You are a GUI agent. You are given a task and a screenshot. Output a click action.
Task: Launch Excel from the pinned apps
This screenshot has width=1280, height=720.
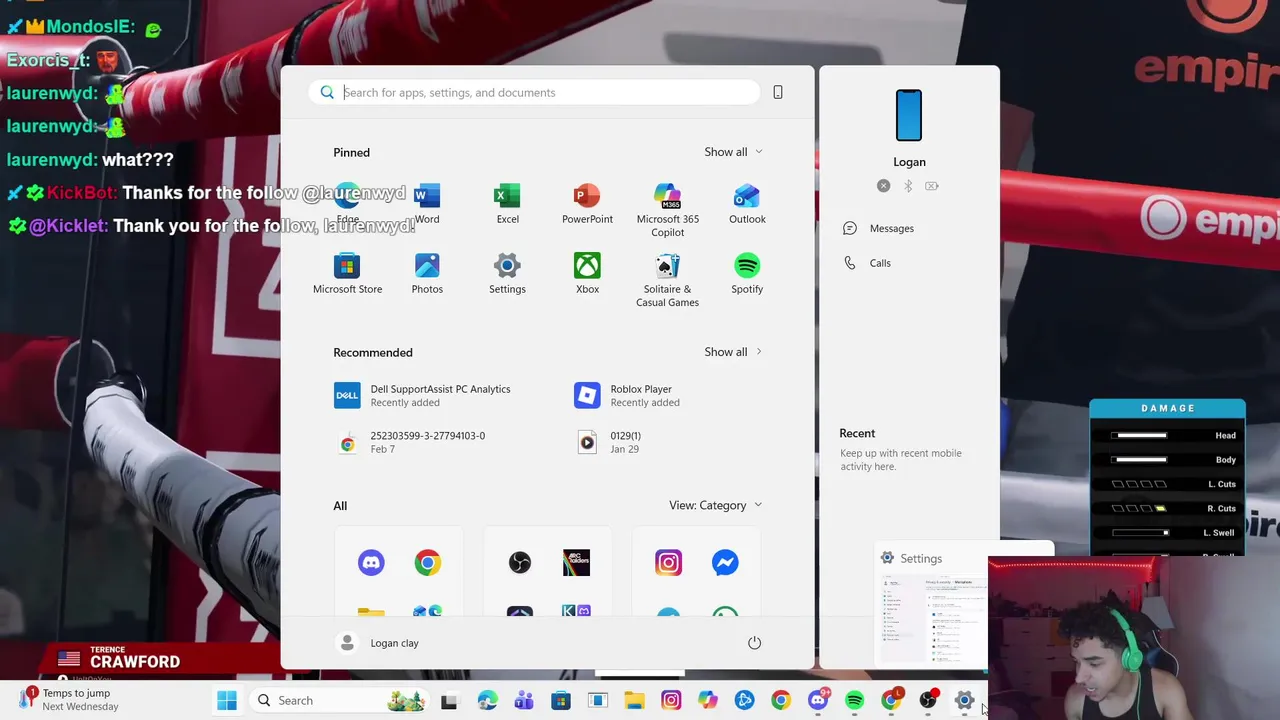tap(507, 204)
